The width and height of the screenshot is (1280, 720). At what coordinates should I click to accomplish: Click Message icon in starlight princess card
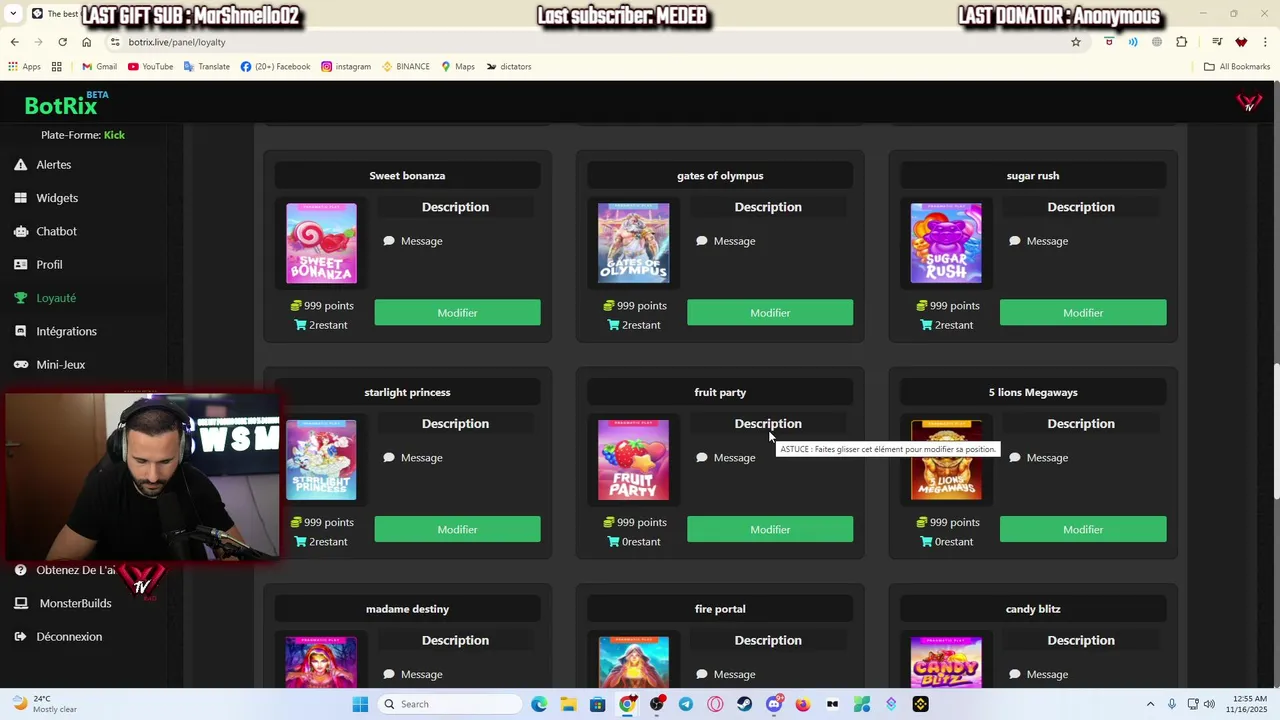[x=389, y=458]
